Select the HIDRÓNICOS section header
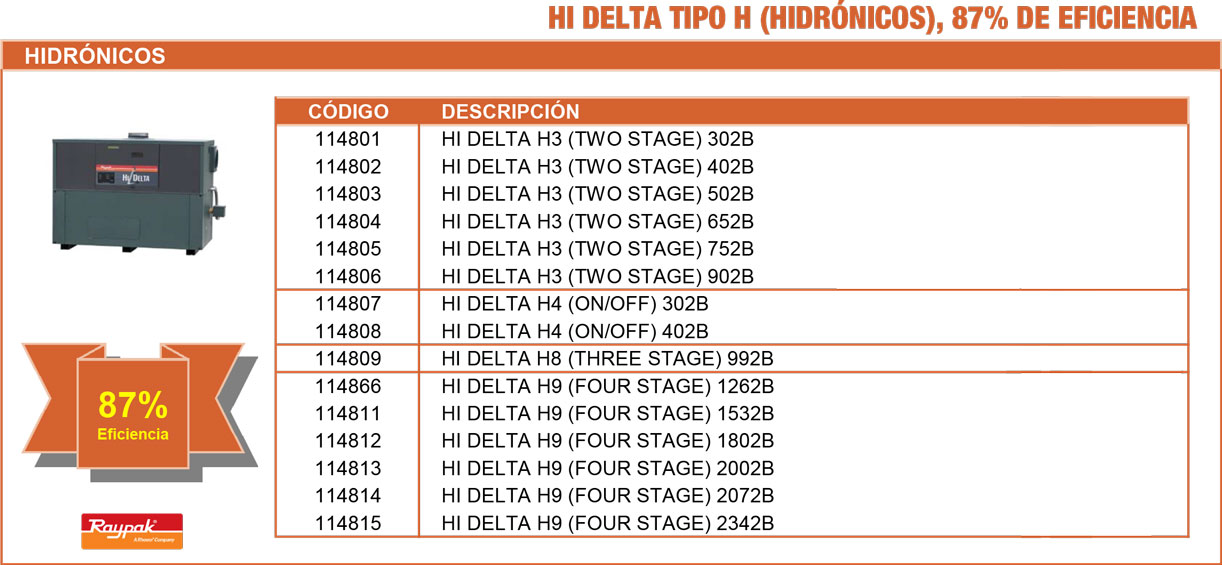The height and width of the screenshot is (565, 1222). [x=95, y=56]
